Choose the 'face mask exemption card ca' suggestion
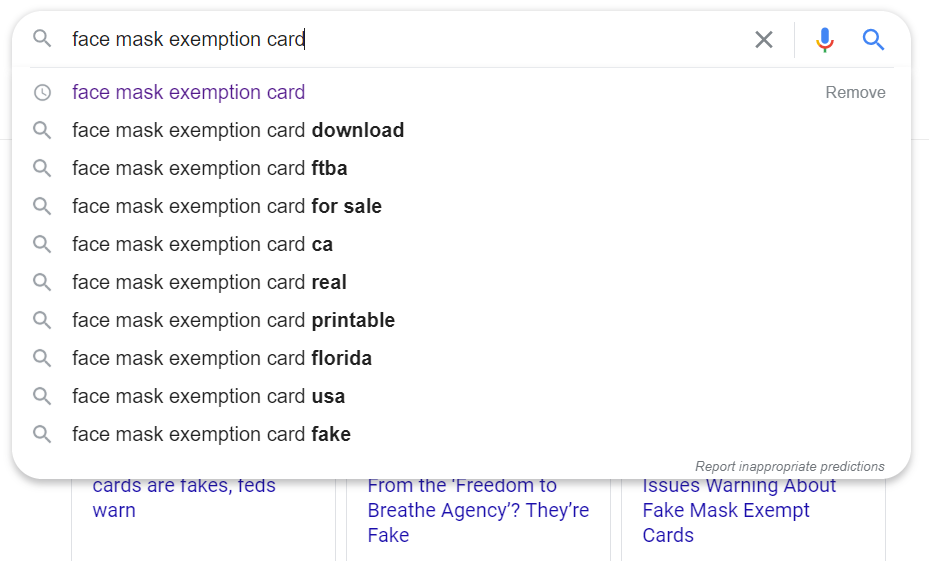 tap(462, 244)
